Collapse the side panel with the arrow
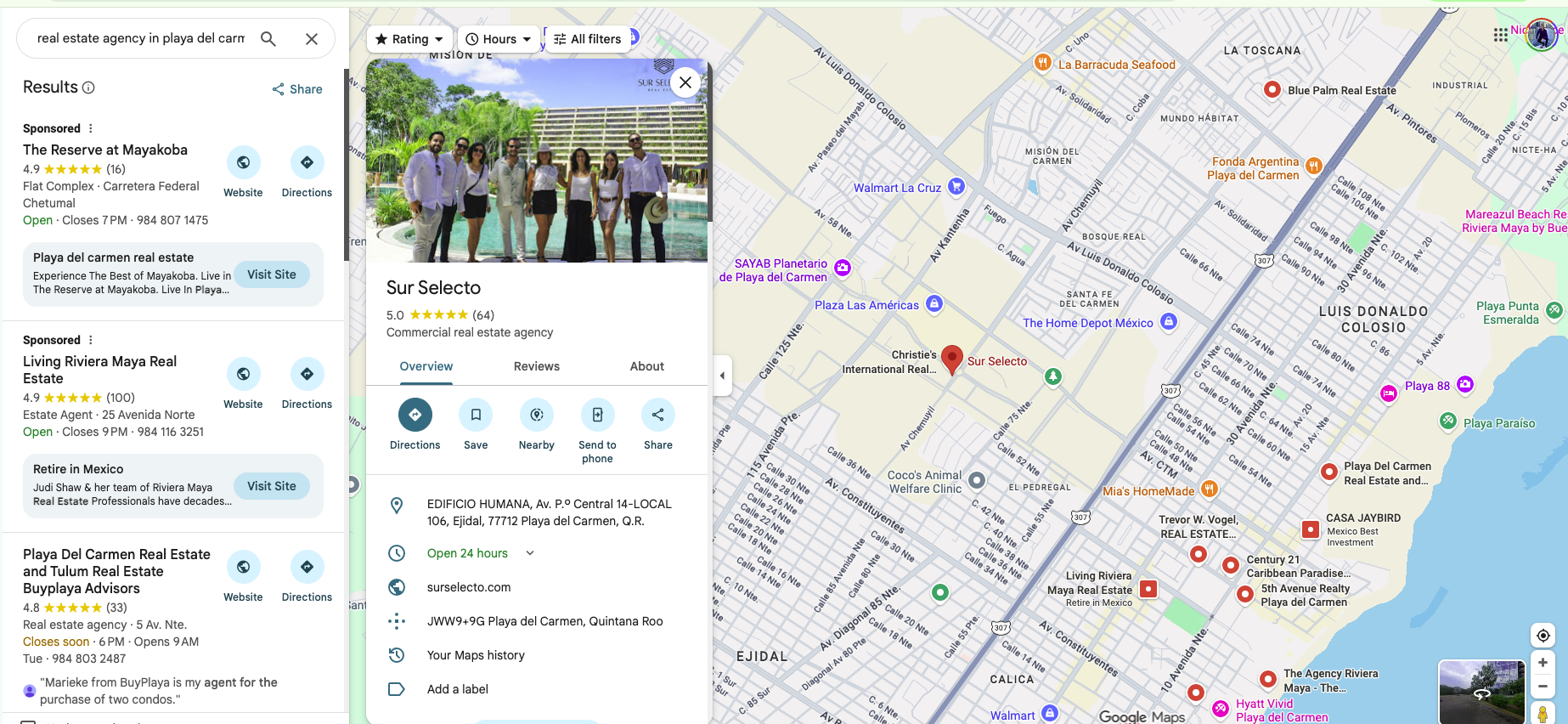 pyautogui.click(x=723, y=376)
